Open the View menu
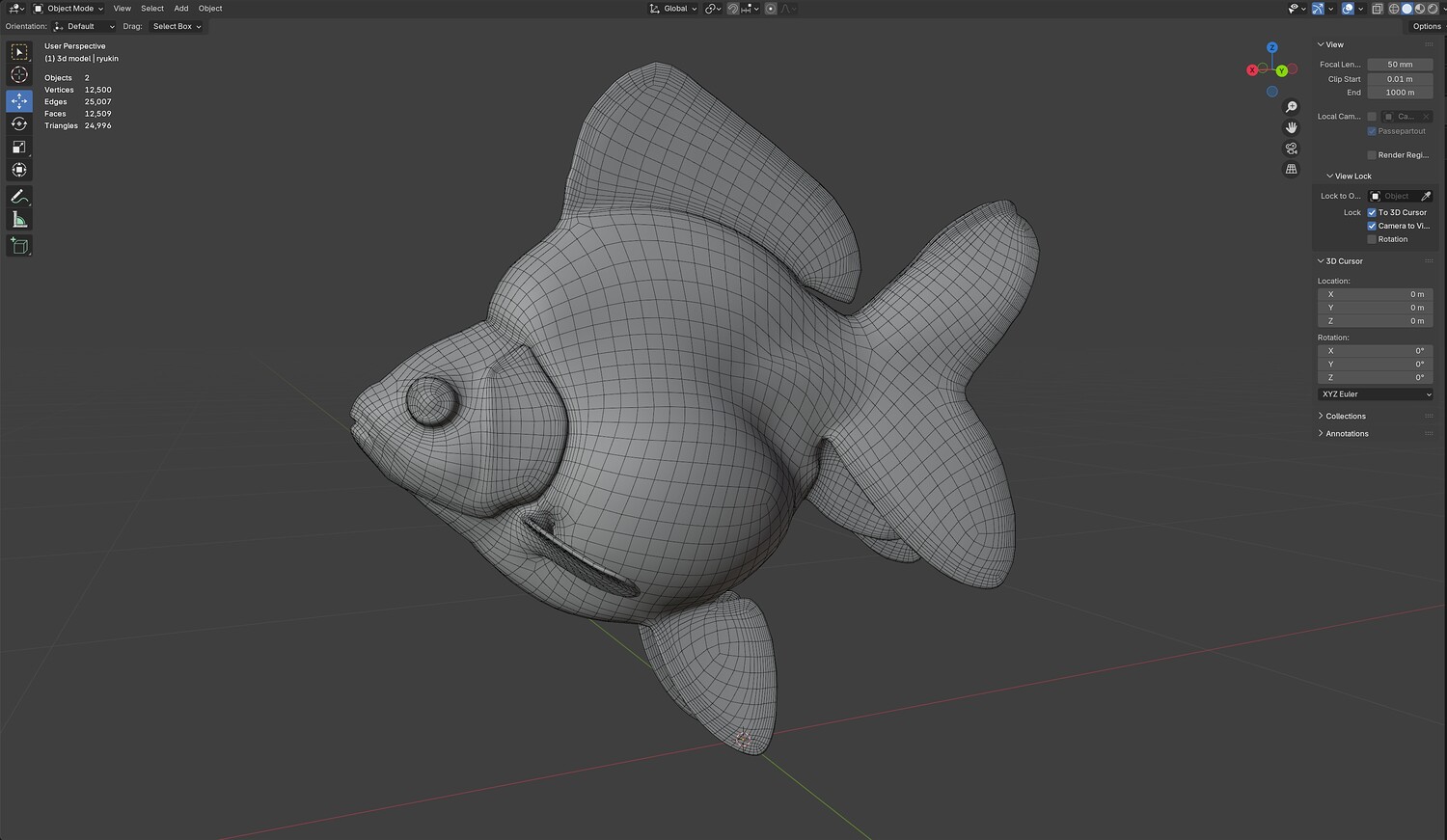The height and width of the screenshot is (840, 1447). coord(122,9)
